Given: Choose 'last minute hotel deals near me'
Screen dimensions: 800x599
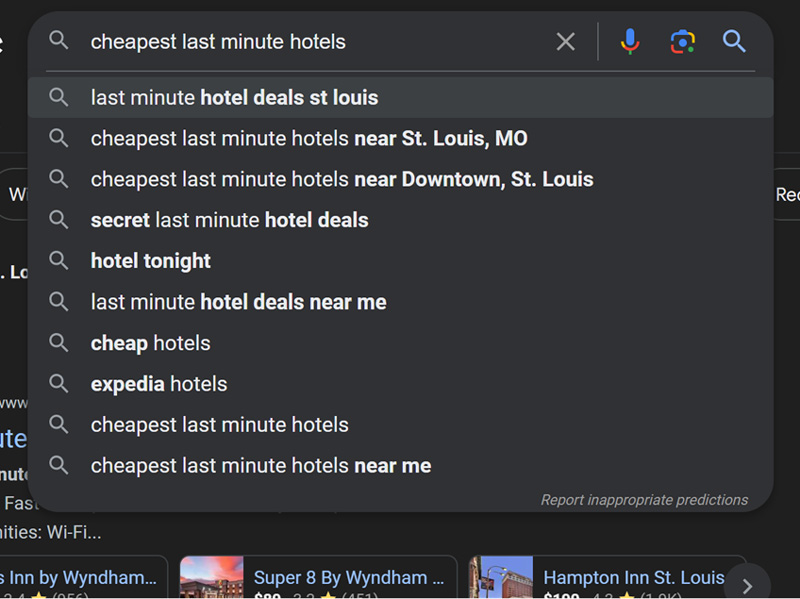Looking at the screenshot, I should pos(238,302).
